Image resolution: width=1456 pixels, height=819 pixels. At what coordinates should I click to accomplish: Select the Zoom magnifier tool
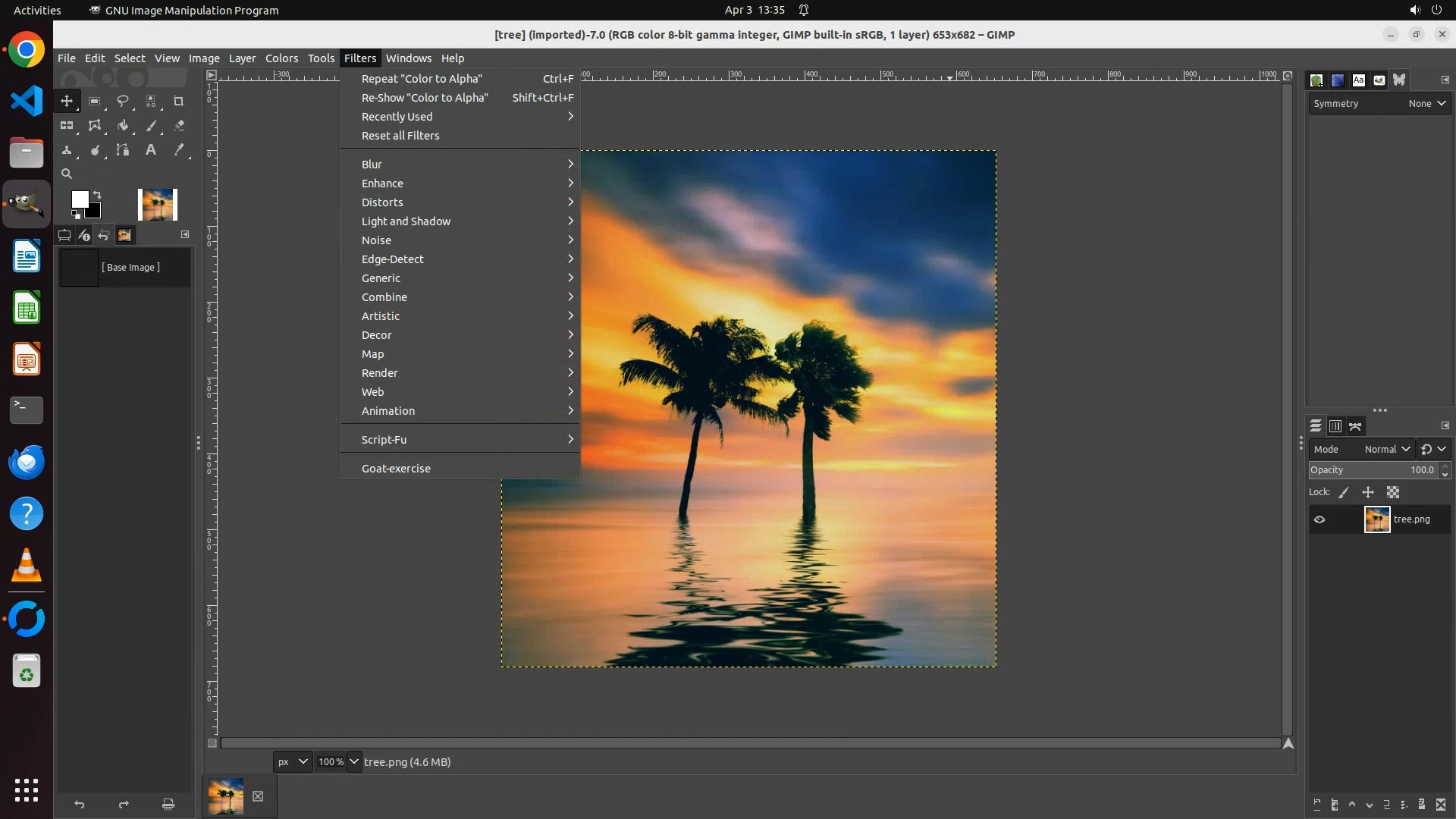click(67, 174)
